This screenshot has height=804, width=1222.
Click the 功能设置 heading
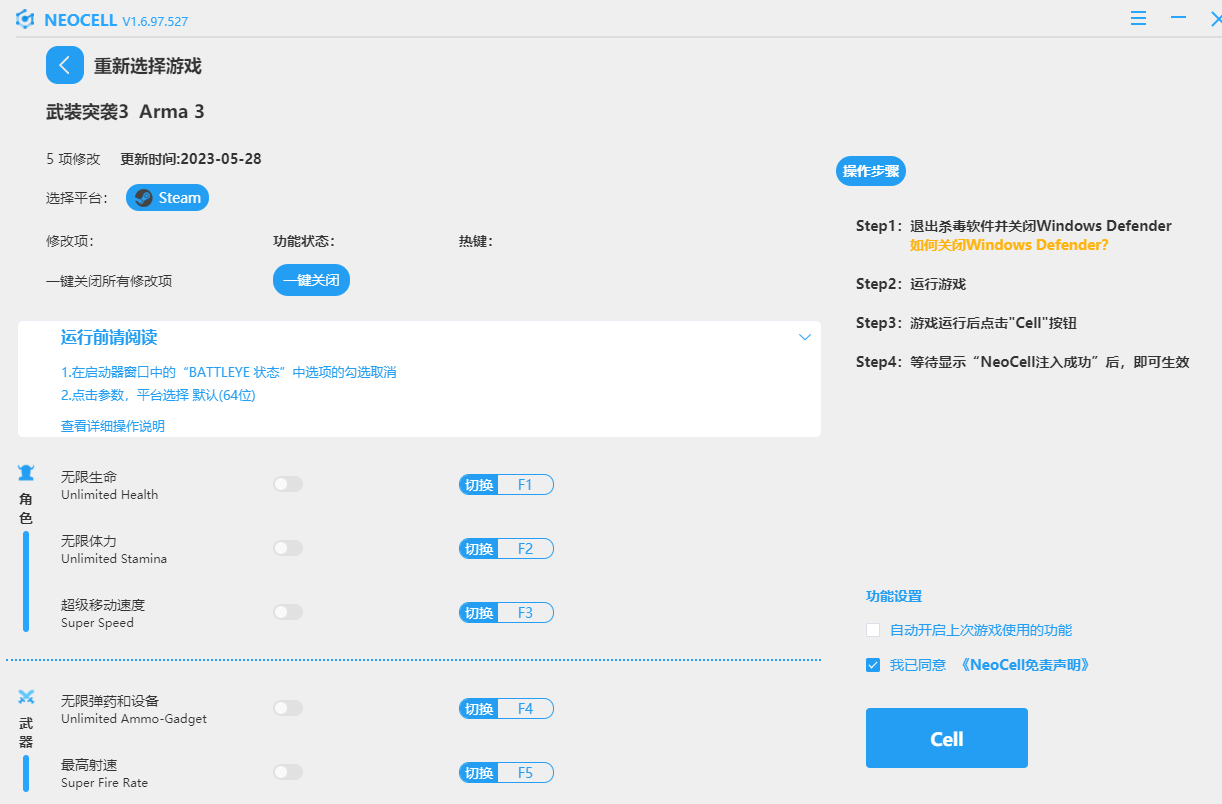(894, 596)
